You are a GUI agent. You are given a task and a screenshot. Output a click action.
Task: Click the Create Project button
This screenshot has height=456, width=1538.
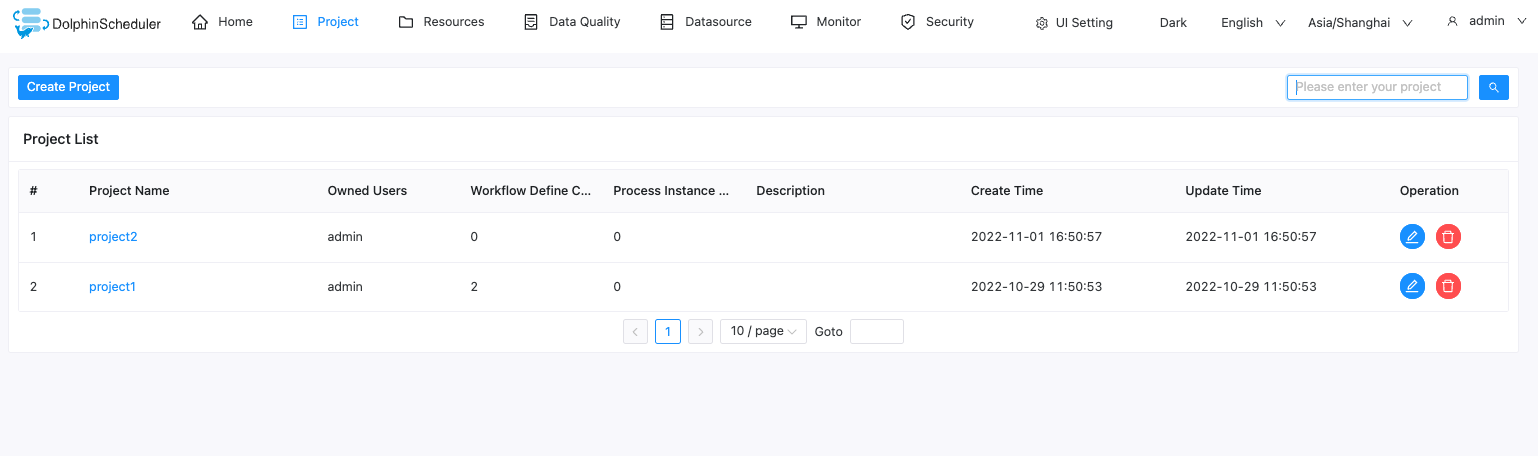pyautogui.click(x=68, y=87)
